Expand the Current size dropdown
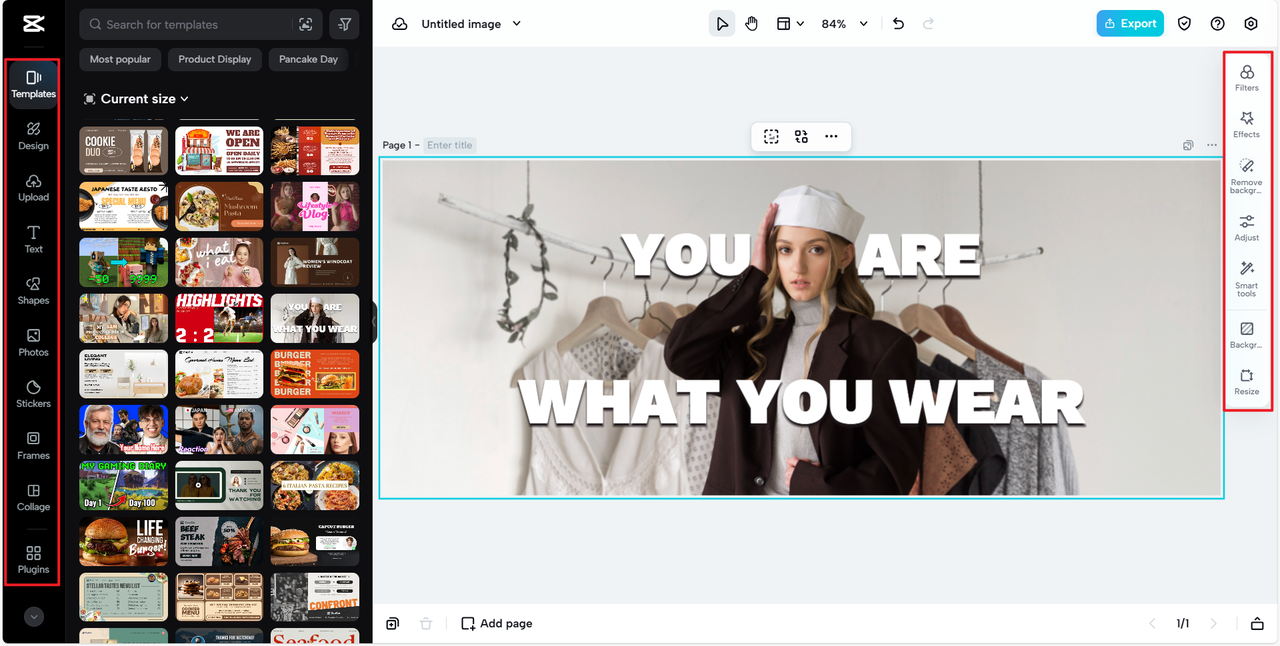The height and width of the screenshot is (646, 1280). (137, 99)
